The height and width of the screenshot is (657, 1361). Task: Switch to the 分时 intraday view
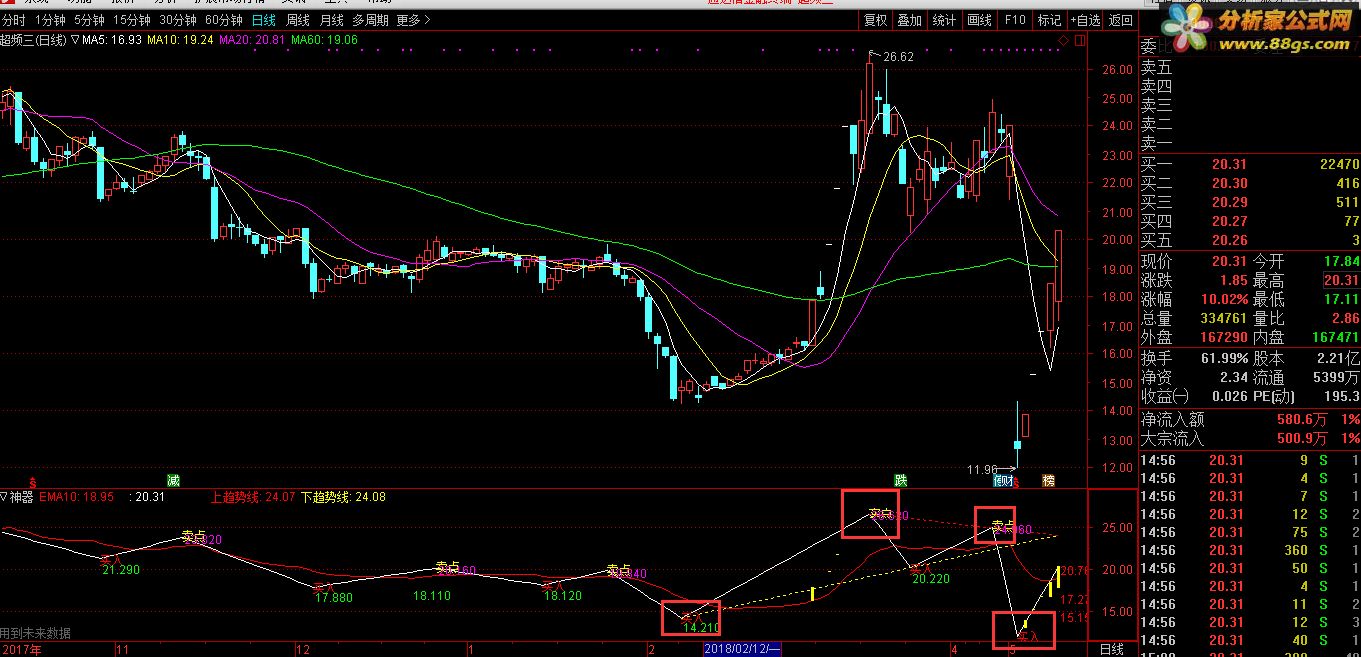15,20
